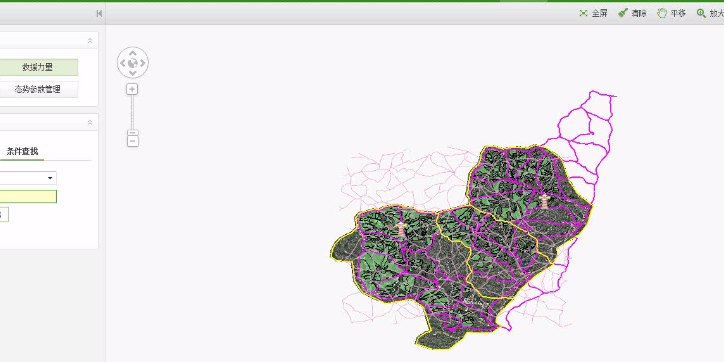Reset map view with globe icon
The image size is (724, 362).
pyautogui.click(x=133, y=62)
